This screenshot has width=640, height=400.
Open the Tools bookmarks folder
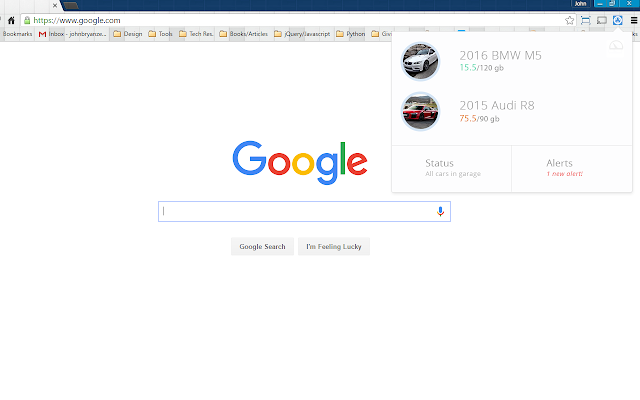(160, 34)
